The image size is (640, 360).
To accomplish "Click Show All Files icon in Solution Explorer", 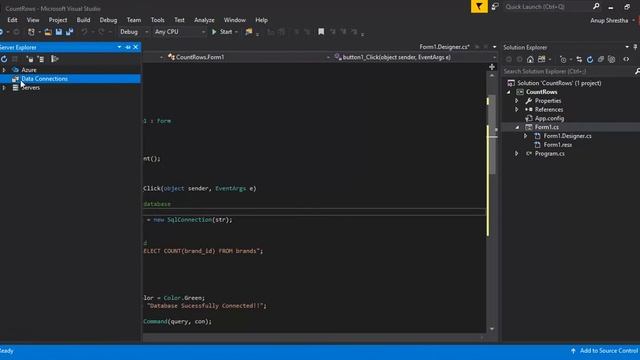I will 611,60.
